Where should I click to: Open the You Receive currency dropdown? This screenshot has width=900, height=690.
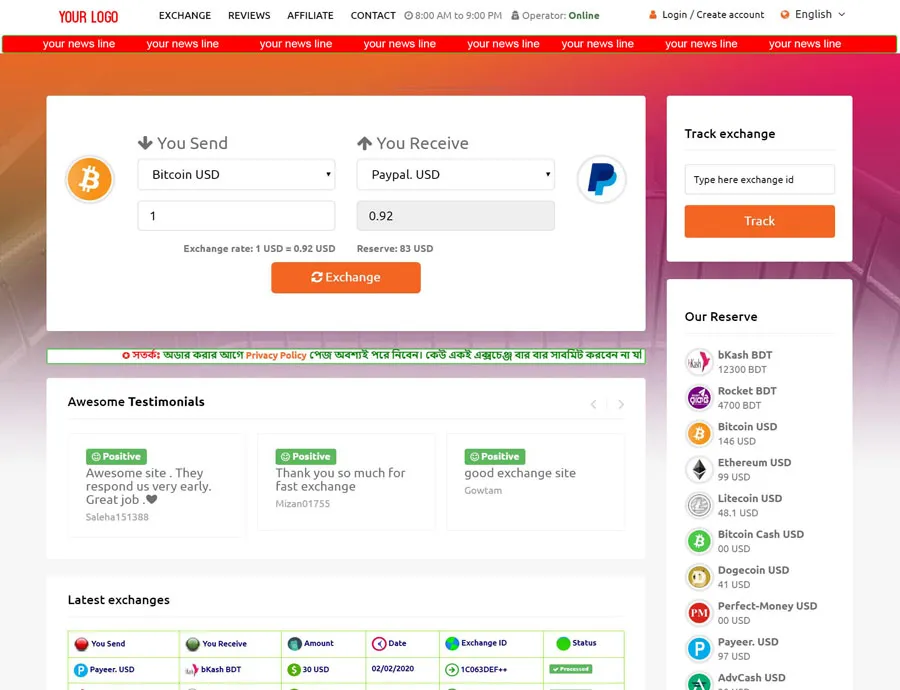point(455,175)
